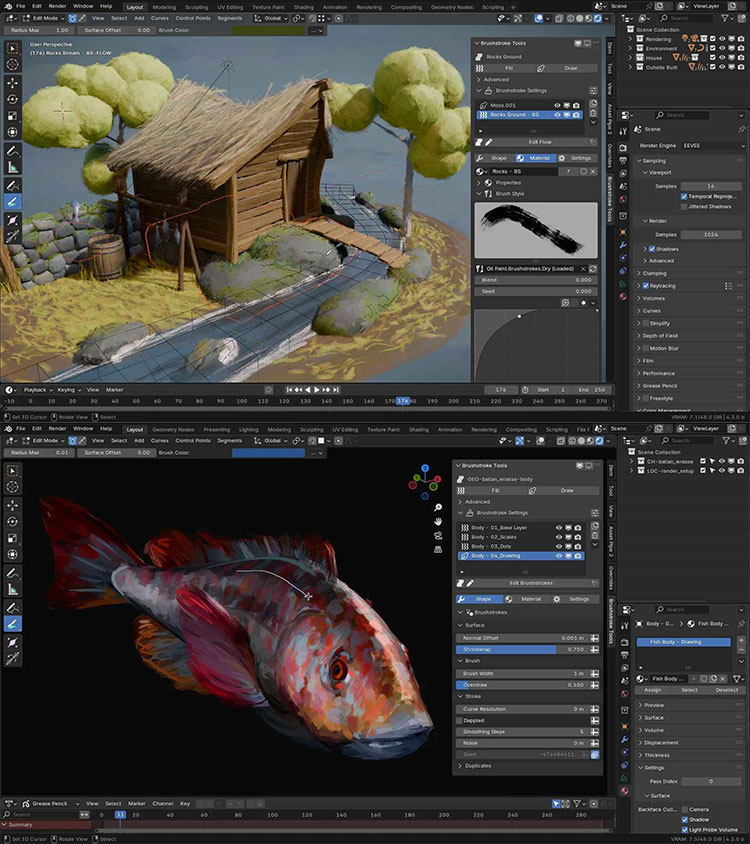Open Edit Mode dropdown in bottom window

[44, 441]
